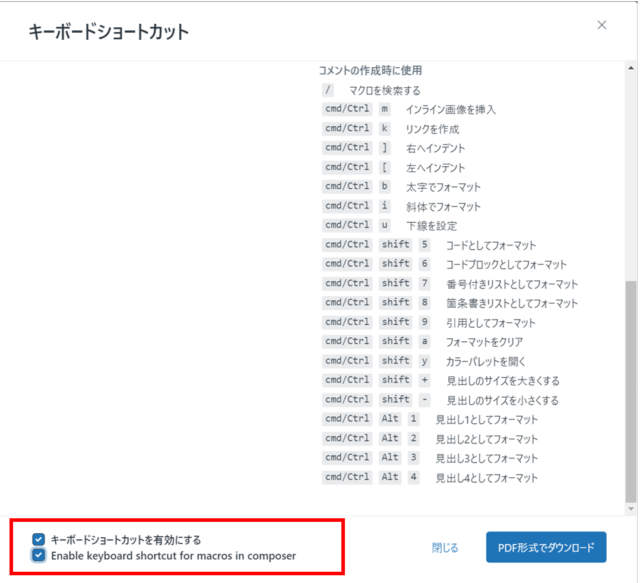Image resolution: width=640 pixels, height=583 pixels.
Task: Select the 見出しのサイズを小さくする text
Action: (502, 400)
